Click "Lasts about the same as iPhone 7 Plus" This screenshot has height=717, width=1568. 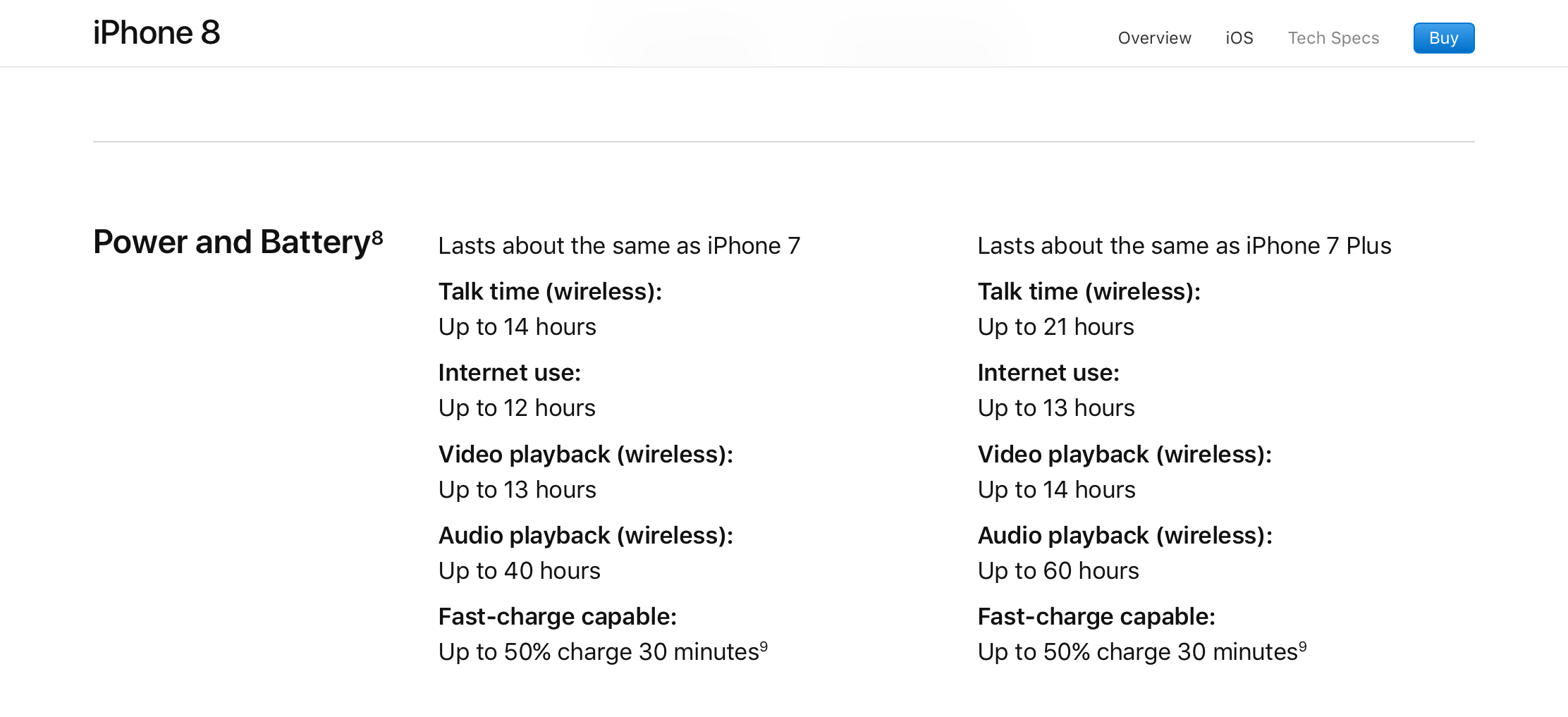tap(1184, 245)
